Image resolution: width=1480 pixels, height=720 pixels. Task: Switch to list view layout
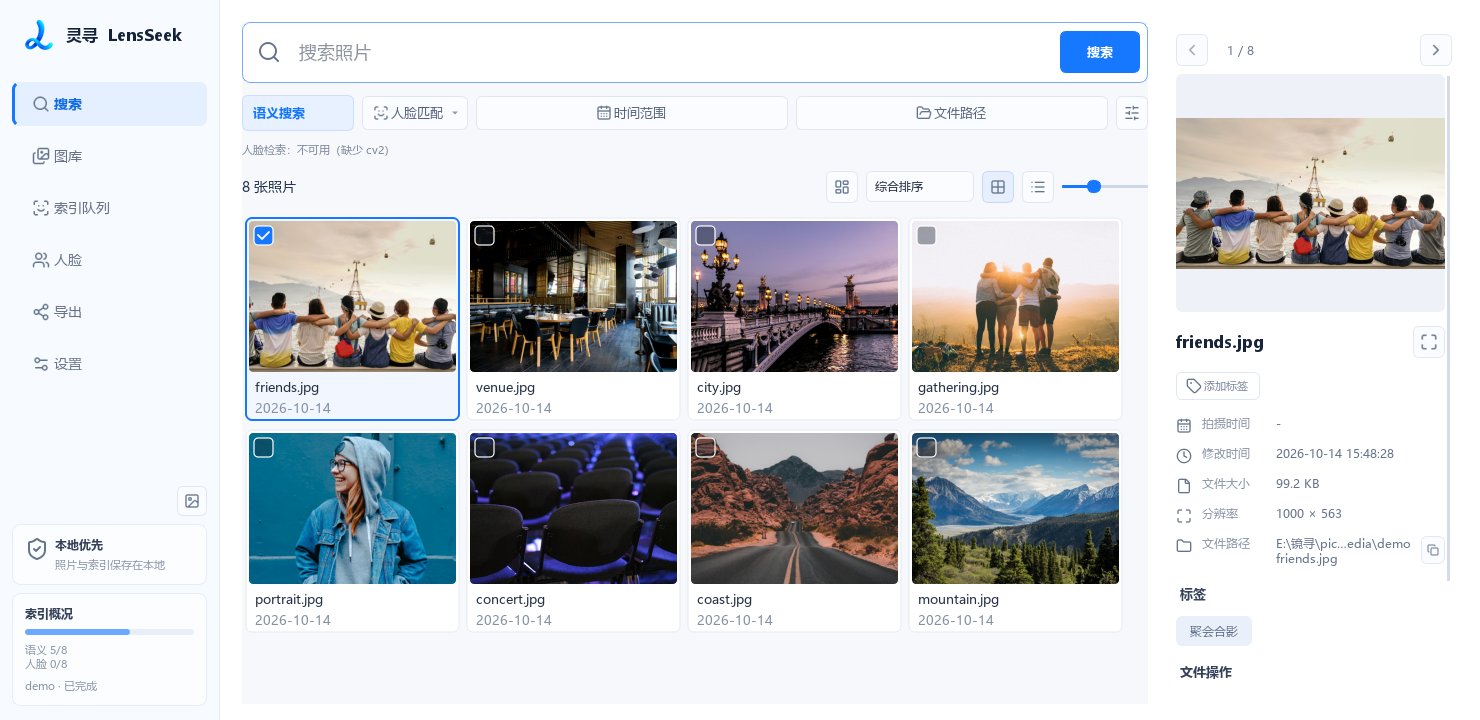1038,187
